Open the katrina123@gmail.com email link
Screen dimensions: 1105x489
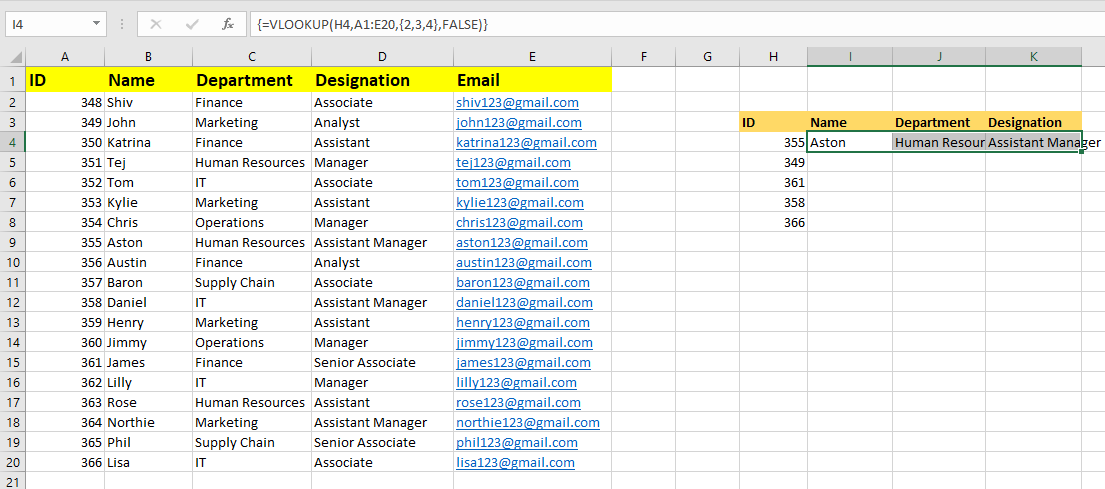(526, 142)
